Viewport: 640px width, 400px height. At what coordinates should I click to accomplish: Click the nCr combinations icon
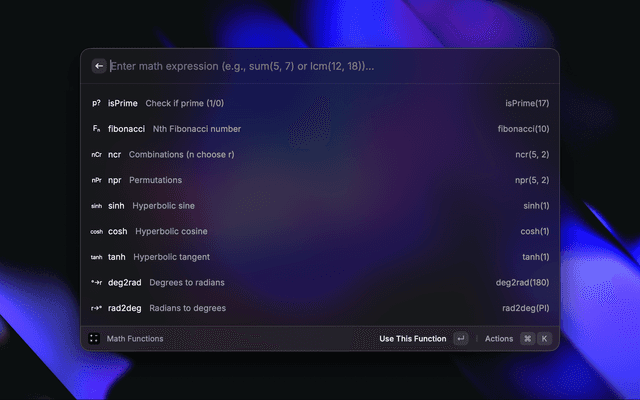click(96, 155)
